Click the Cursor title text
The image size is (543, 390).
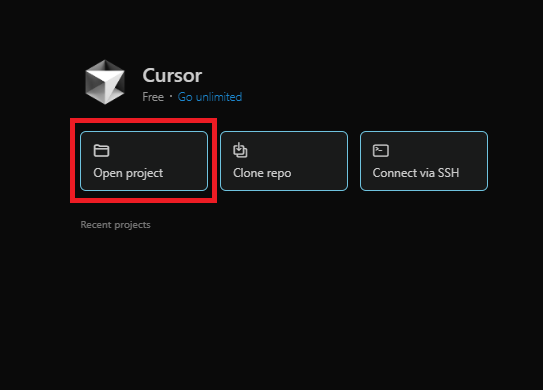tap(172, 75)
